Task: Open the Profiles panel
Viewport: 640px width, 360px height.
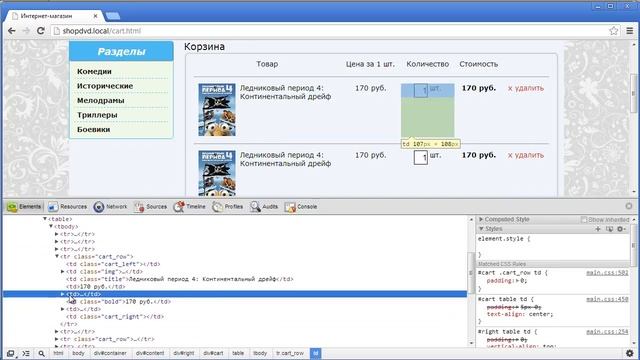Action: pyautogui.click(x=228, y=207)
